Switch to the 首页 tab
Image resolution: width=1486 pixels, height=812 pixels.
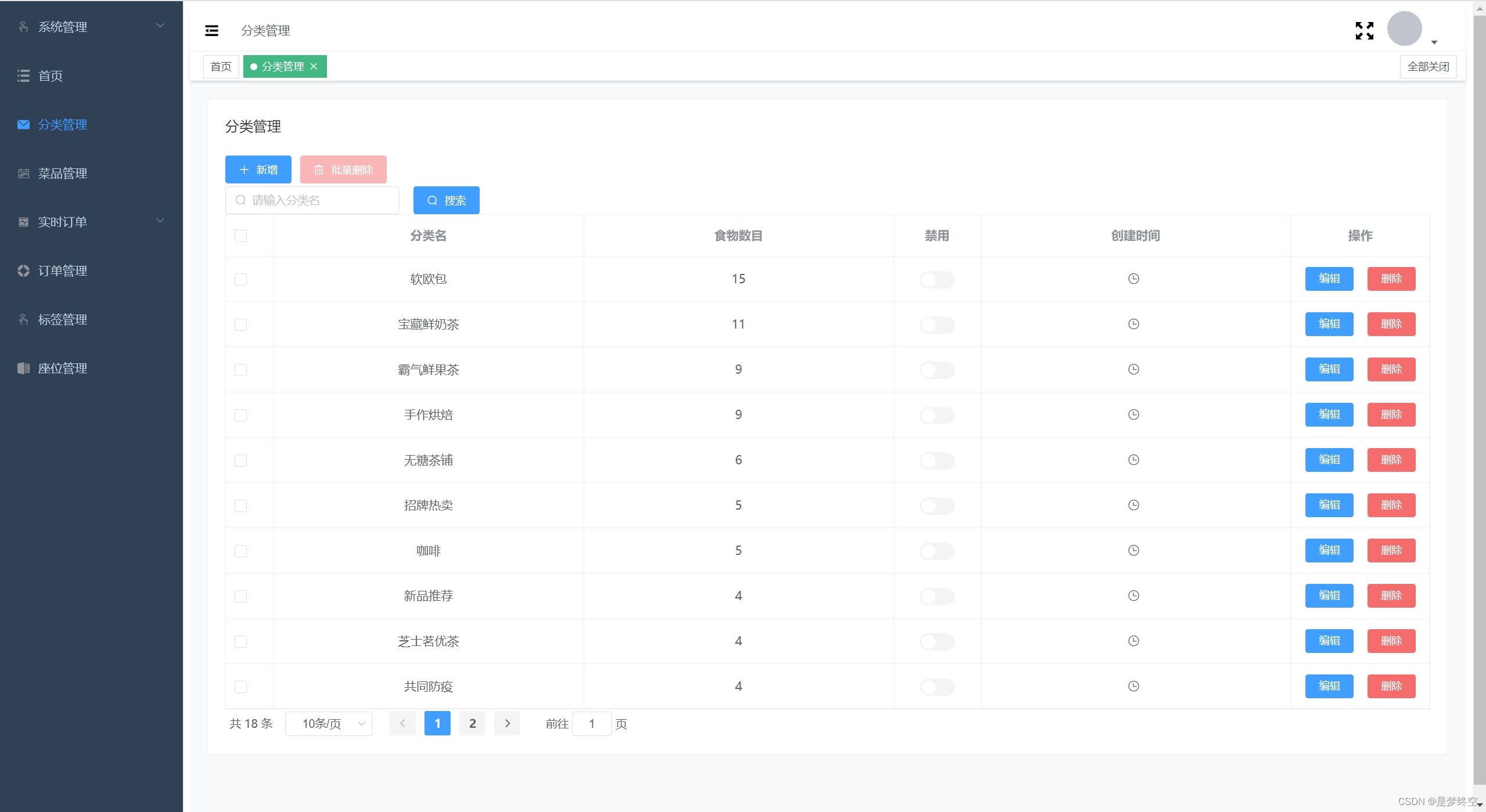[221, 66]
